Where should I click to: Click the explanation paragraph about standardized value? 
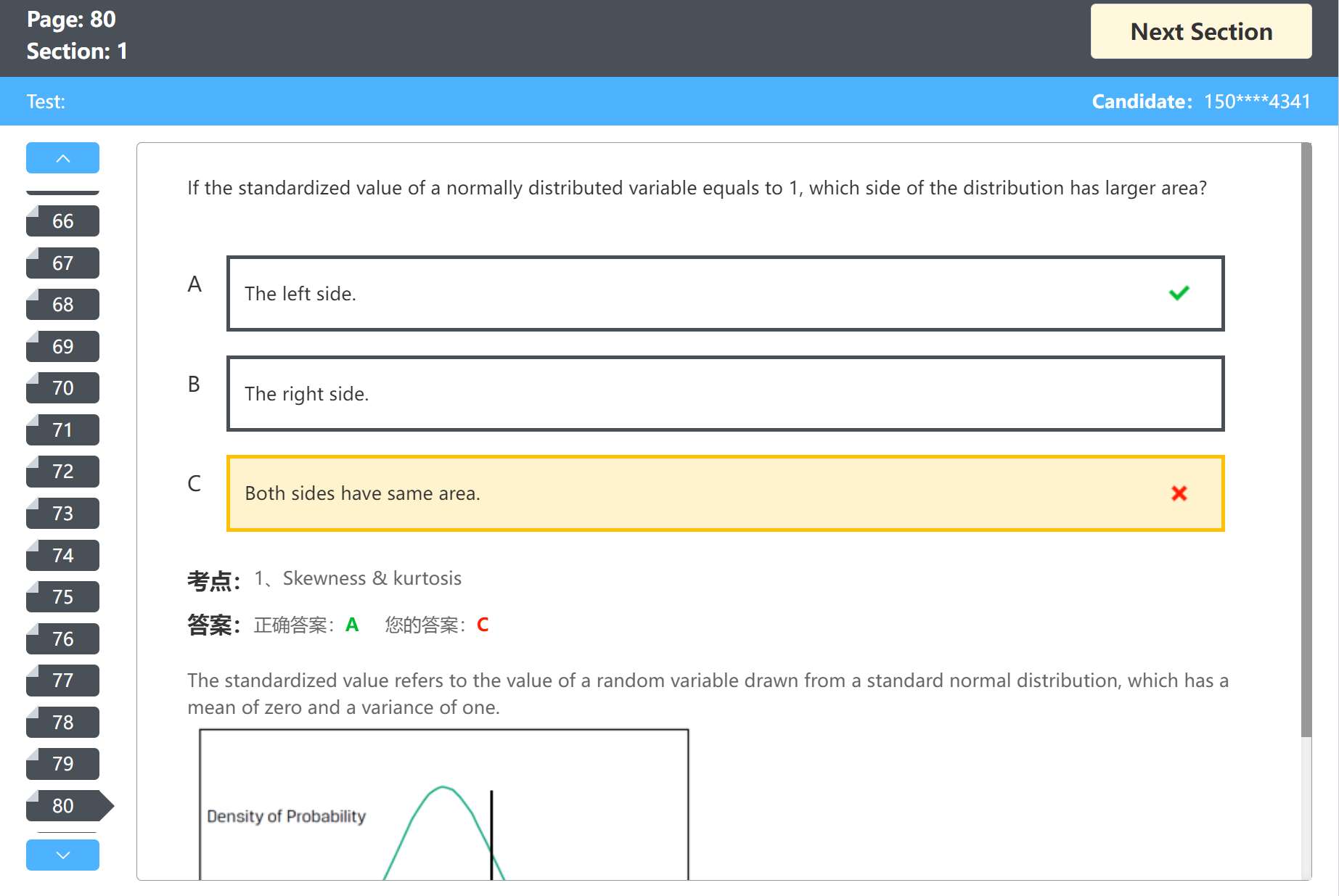[708, 694]
